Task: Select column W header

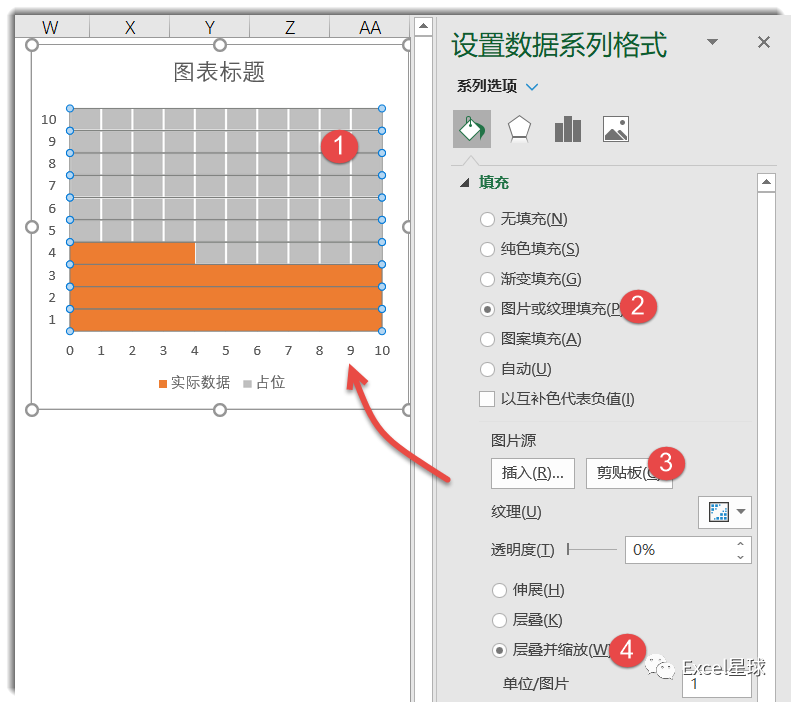Action: pyautogui.click(x=50, y=27)
